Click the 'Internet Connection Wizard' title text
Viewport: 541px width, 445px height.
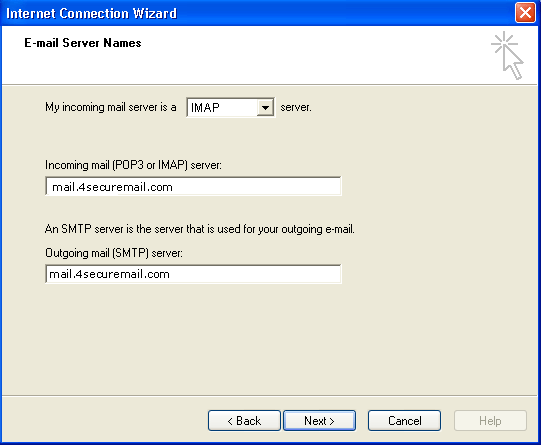pyautogui.click(x=91, y=13)
